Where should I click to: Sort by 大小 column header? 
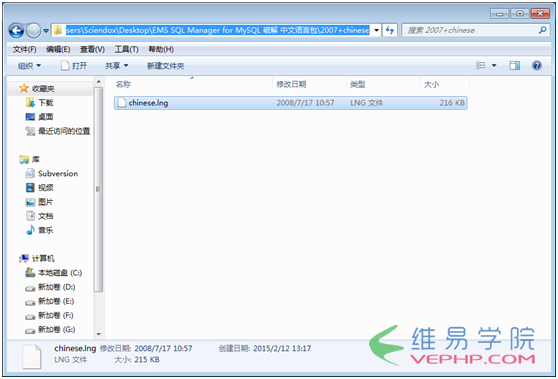click(431, 84)
